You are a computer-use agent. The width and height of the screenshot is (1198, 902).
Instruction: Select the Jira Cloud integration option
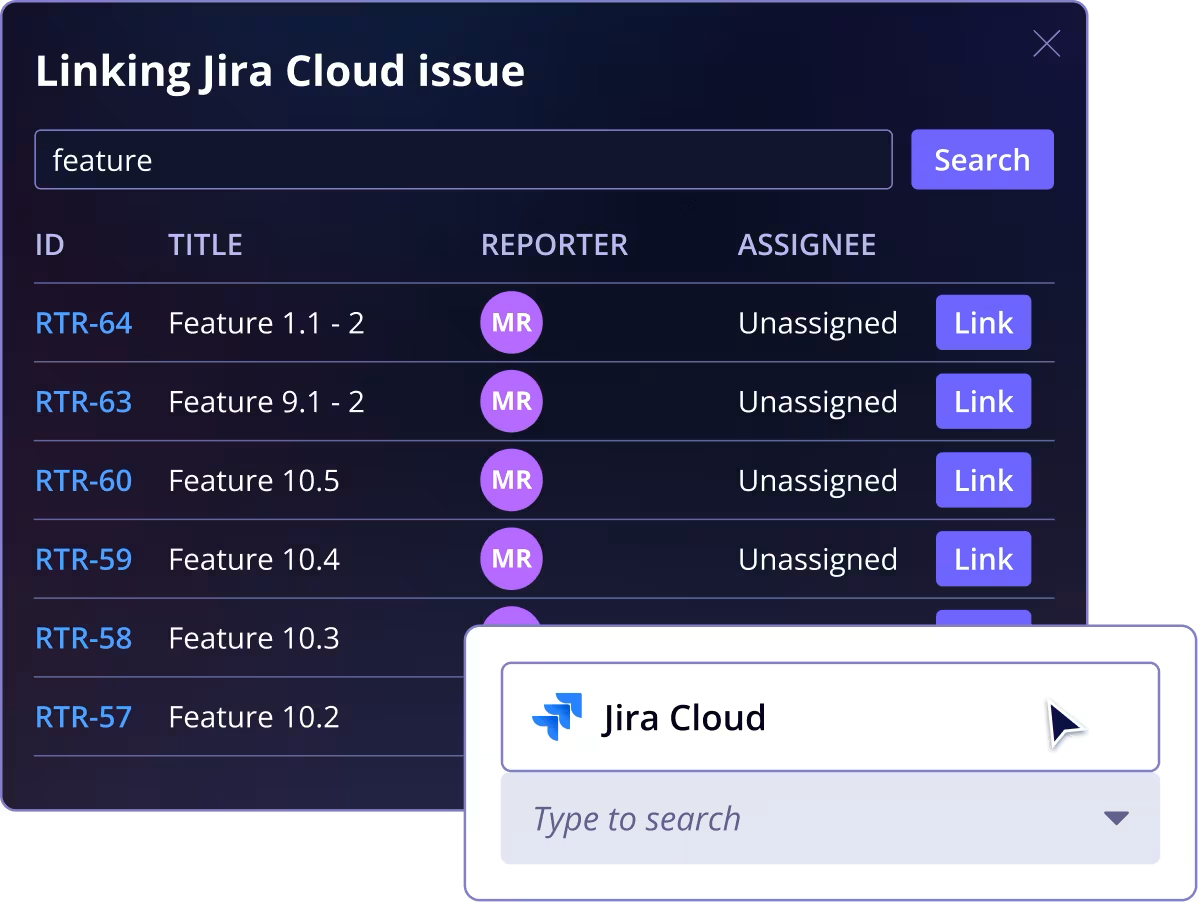[x=830, y=717]
